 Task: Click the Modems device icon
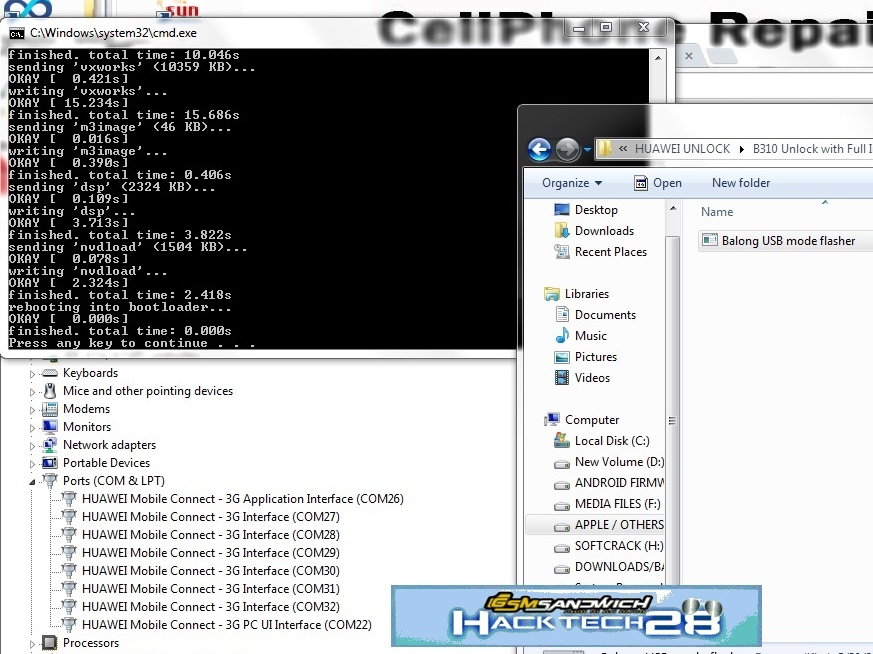(50, 409)
